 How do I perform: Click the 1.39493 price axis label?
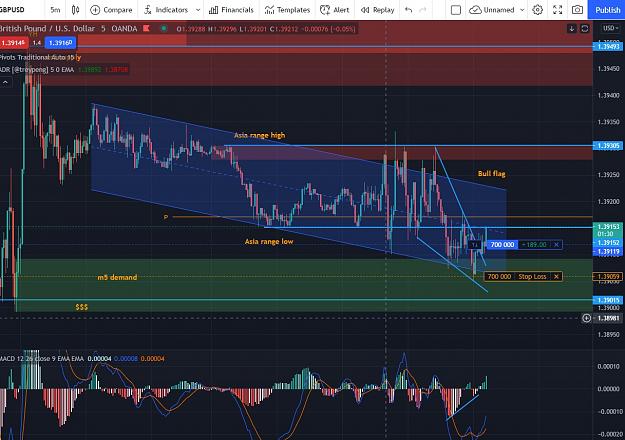click(608, 47)
